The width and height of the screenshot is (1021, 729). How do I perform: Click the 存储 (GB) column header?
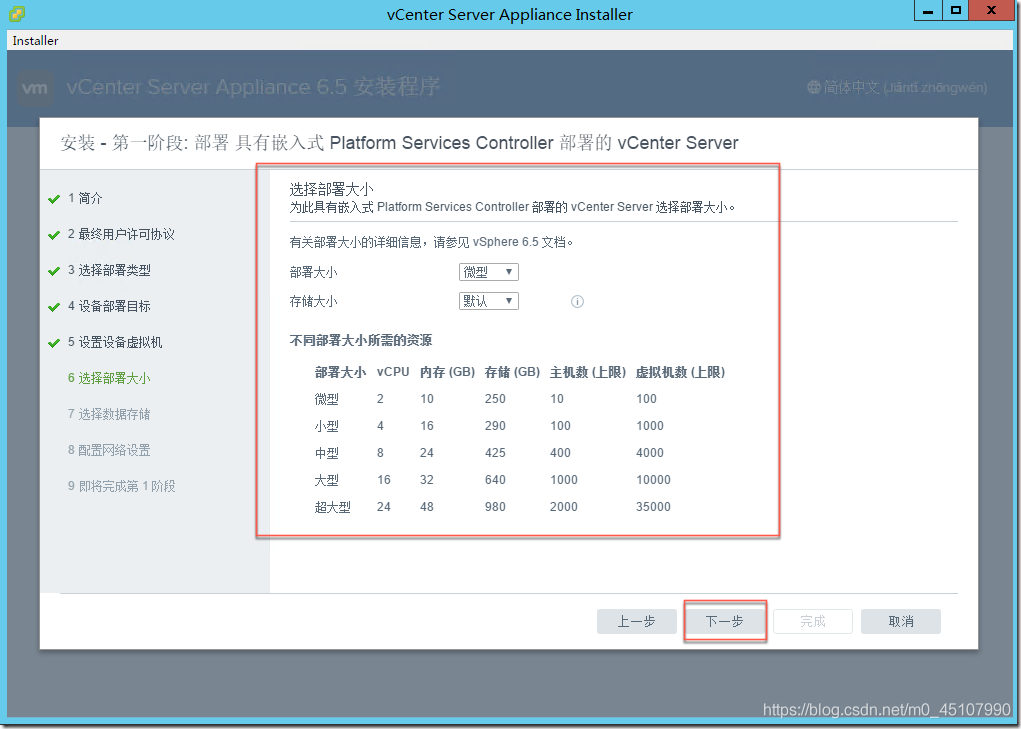click(512, 372)
